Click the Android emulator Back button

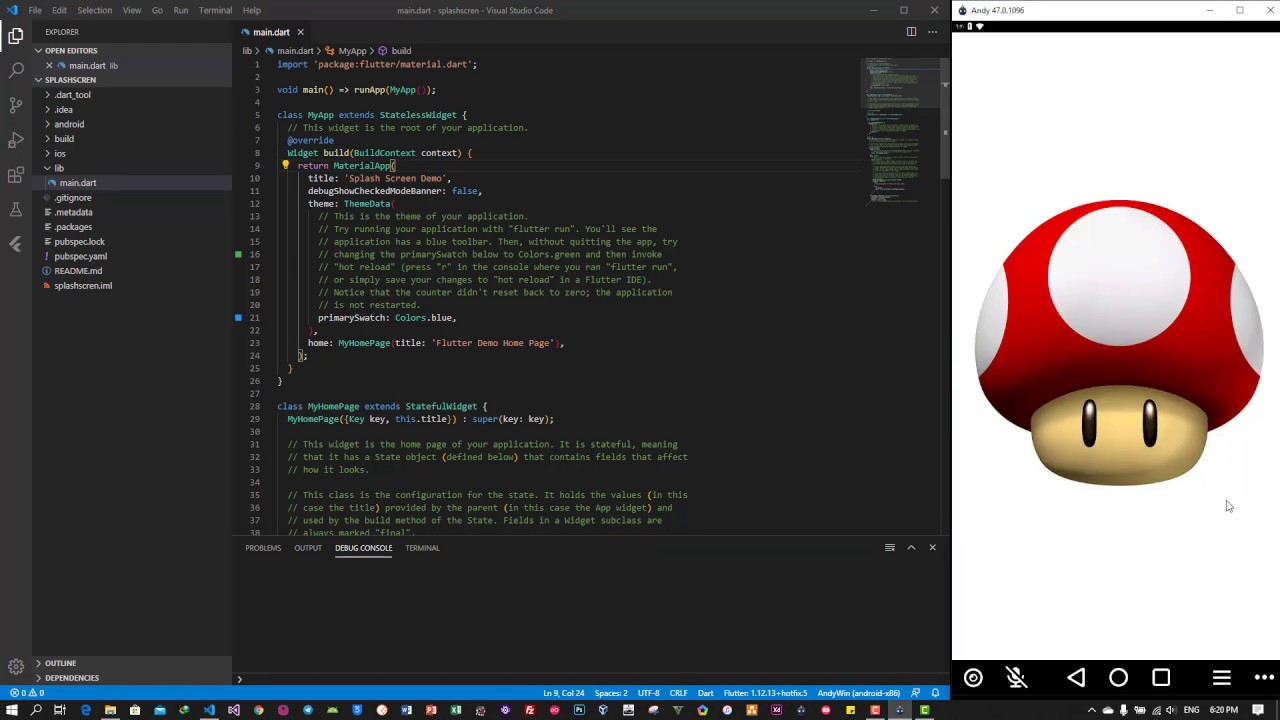click(1076, 678)
